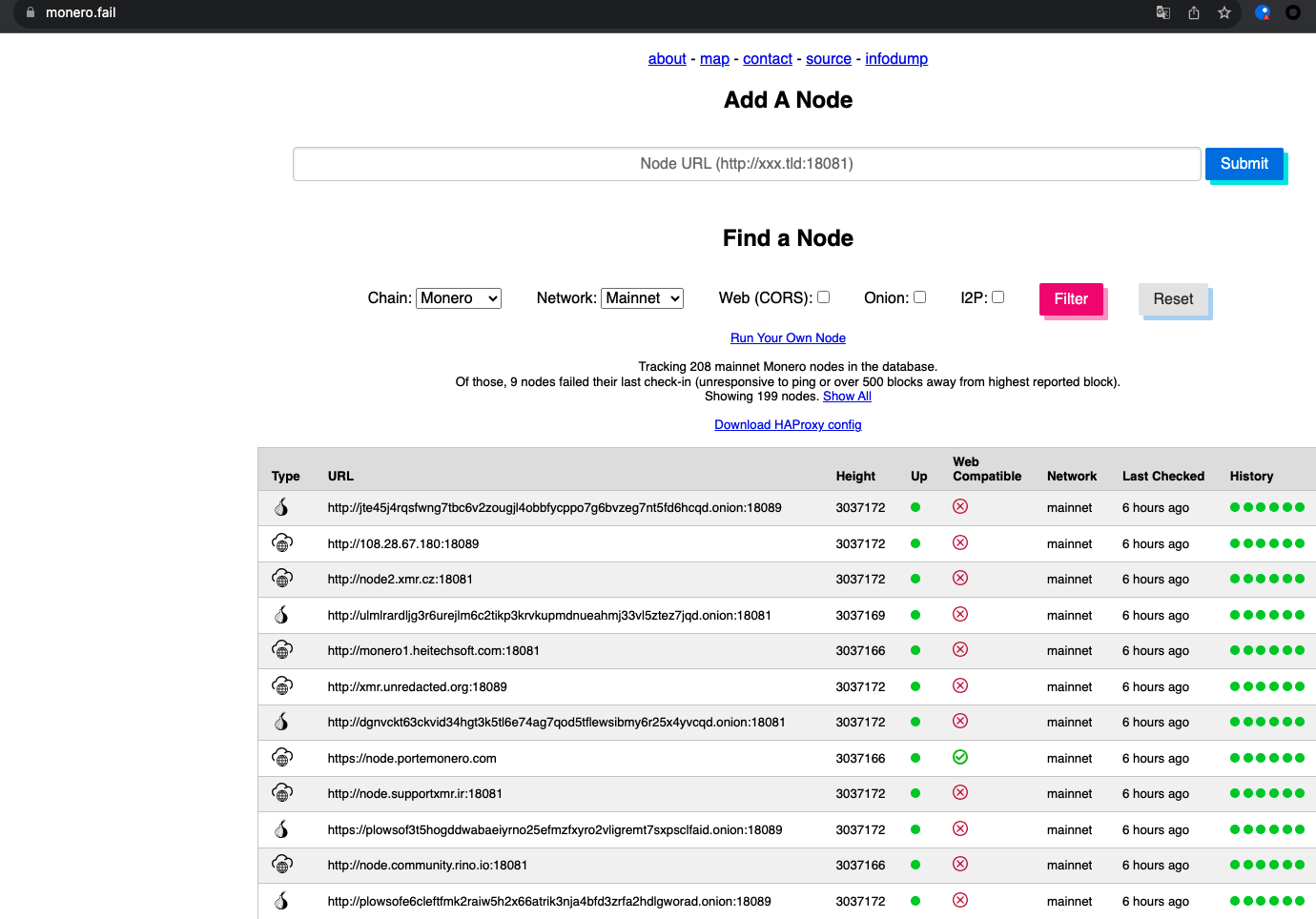Click the translate page icon in address bar
Screen dimensions: 1316x919
click(x=1163, y=12)
